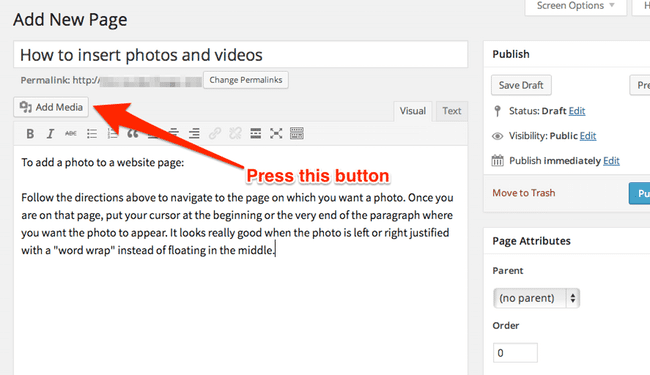Enter distraction-free fullscreen mode
Image resolution: width=650 pixels, height=375 pixels.
point(276,133)
